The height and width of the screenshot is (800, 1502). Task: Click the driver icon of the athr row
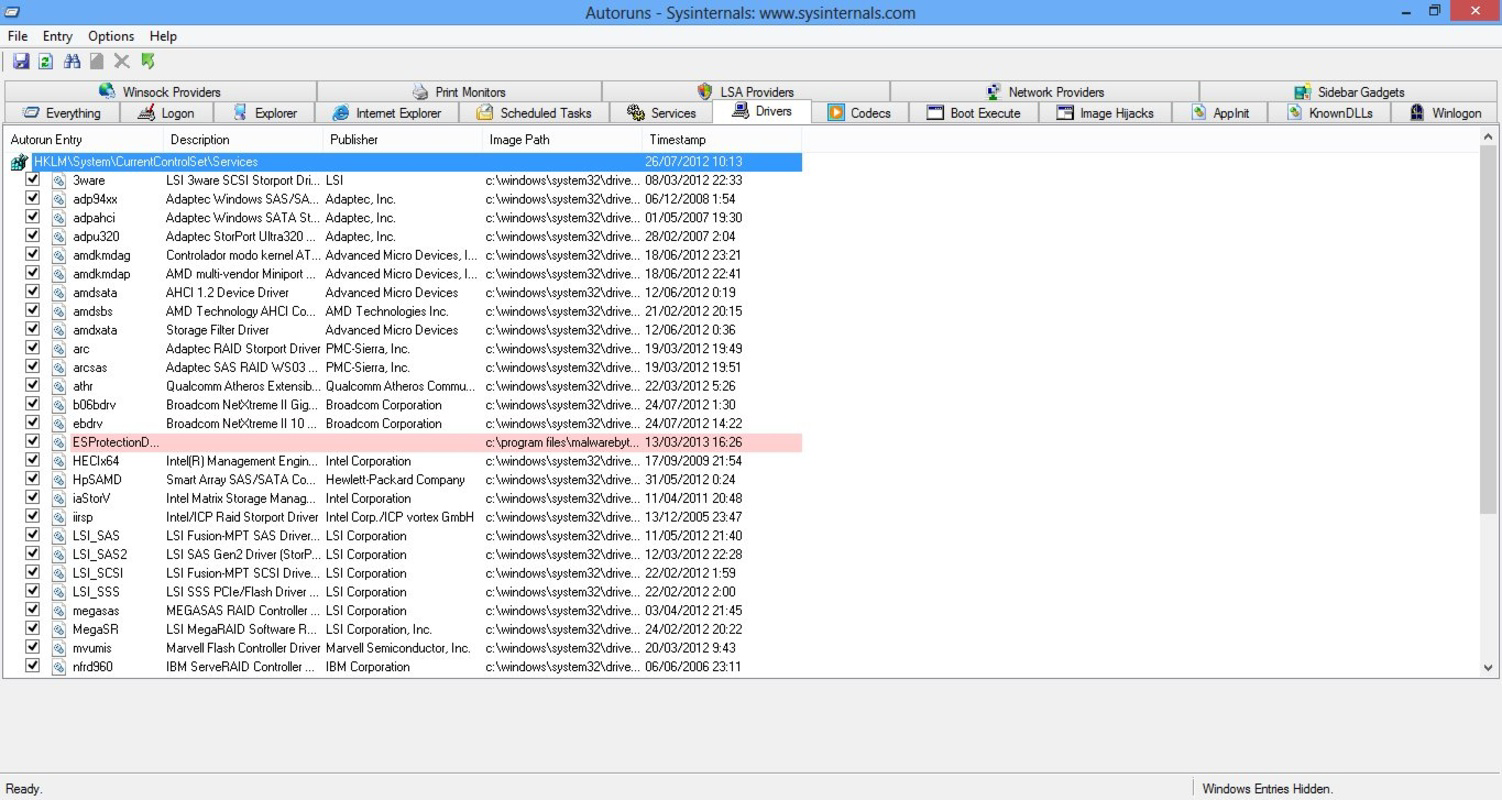(x=59, y=386)
